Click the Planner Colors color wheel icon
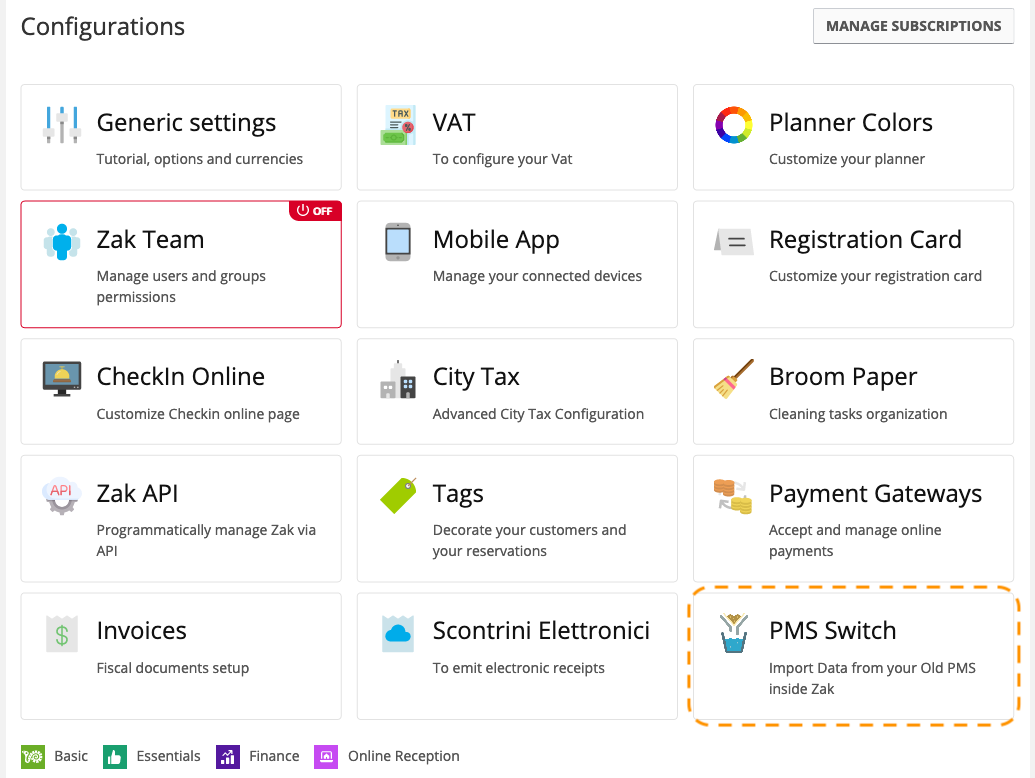1035x778 pixels. tap(733, 125)
